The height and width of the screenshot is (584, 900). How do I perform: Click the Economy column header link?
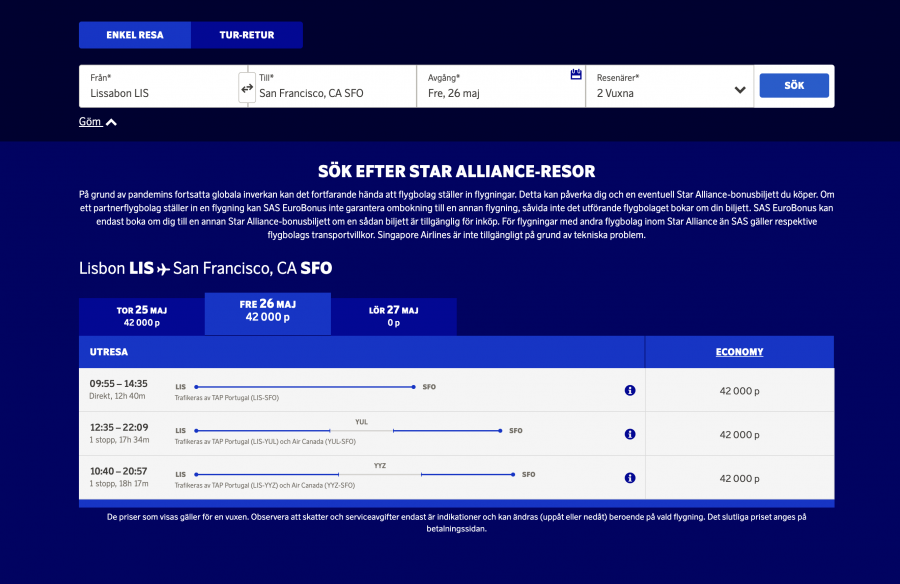click(739, 352)
